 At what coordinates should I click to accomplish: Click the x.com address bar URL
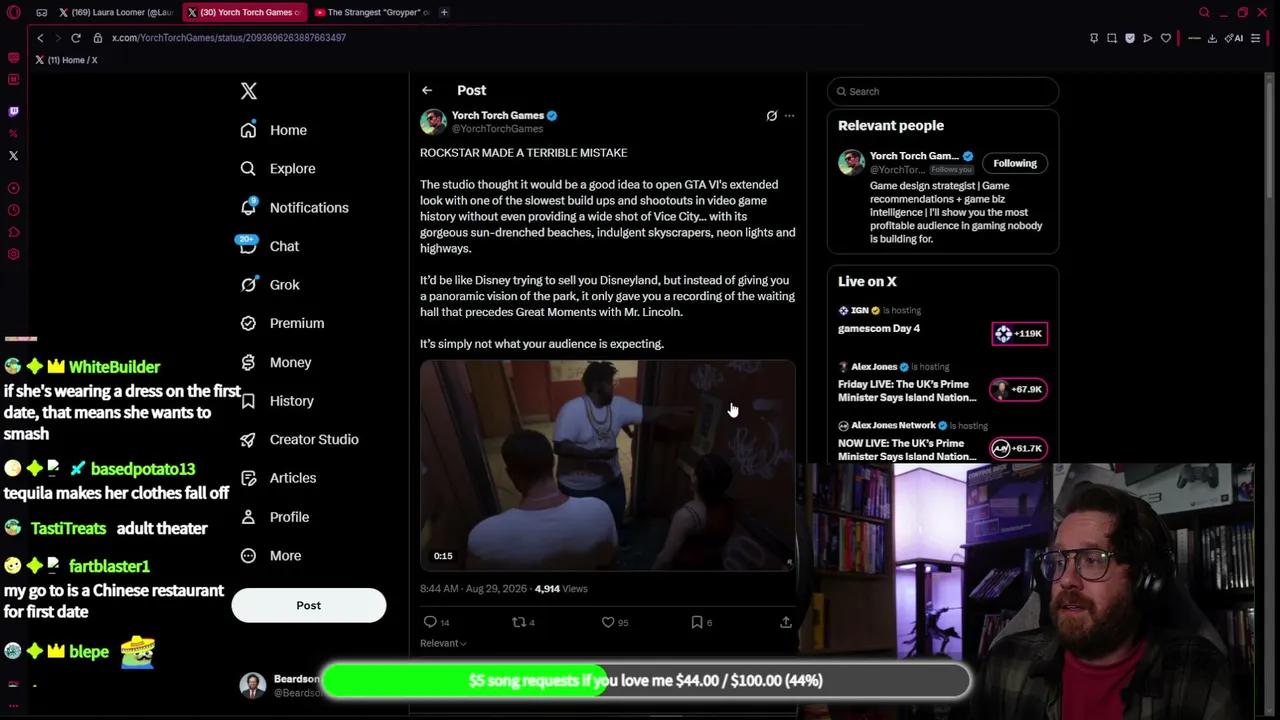pyautogui.click(x=229, y=38)
